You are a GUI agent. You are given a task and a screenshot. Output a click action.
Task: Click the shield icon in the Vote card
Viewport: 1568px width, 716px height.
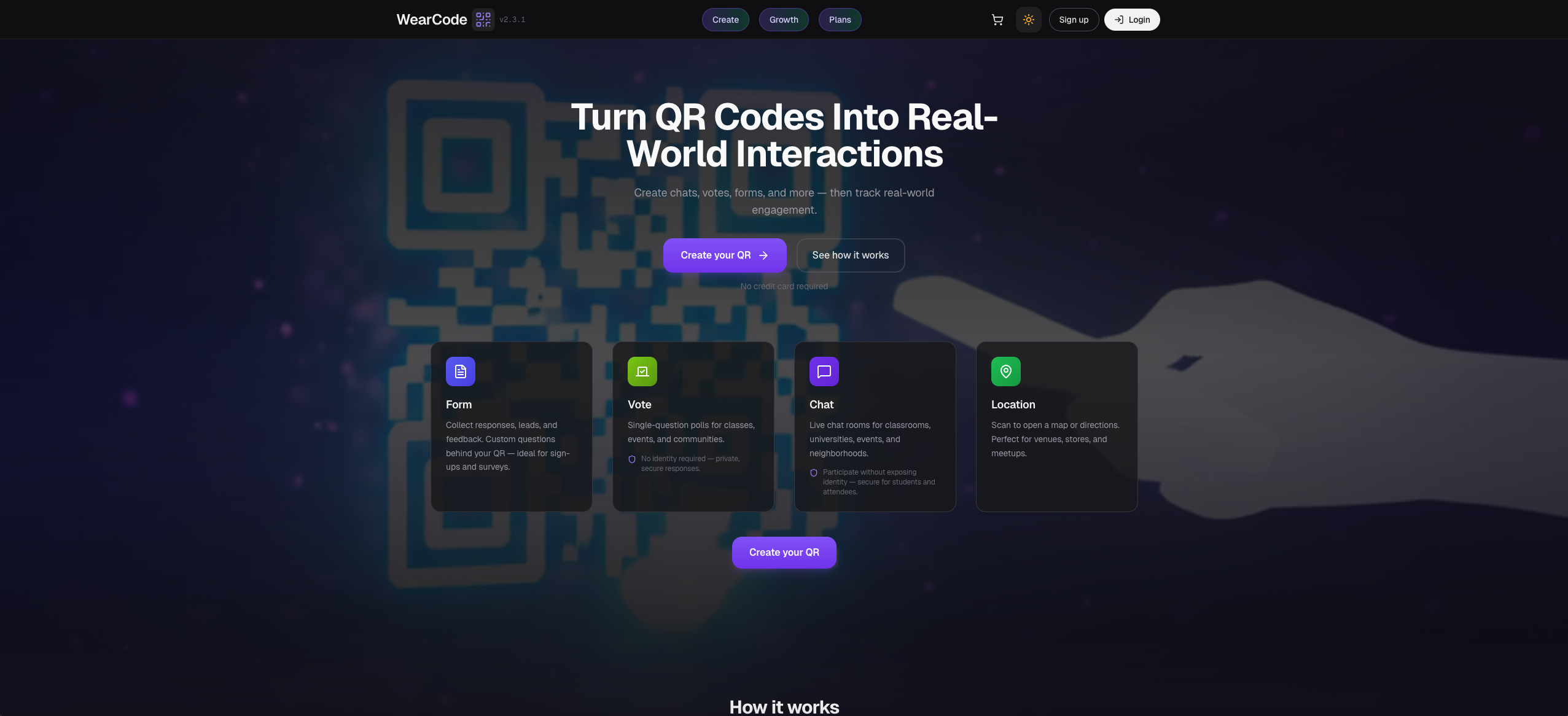632,459
